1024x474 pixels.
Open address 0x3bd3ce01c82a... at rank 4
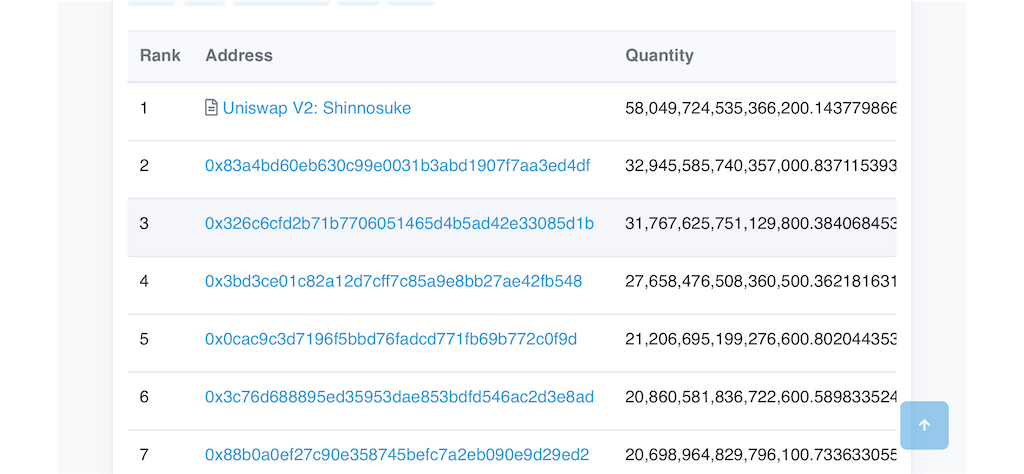pos(394,281)
